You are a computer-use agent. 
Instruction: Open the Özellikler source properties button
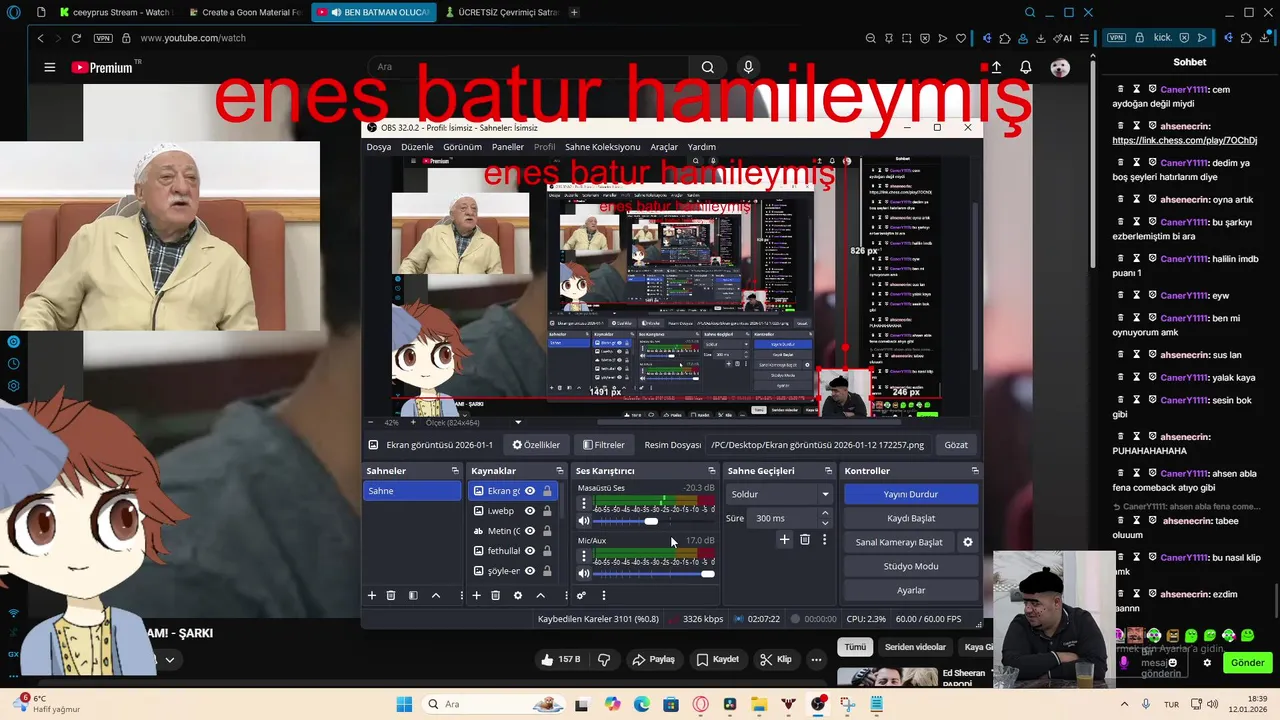point(536,445)
